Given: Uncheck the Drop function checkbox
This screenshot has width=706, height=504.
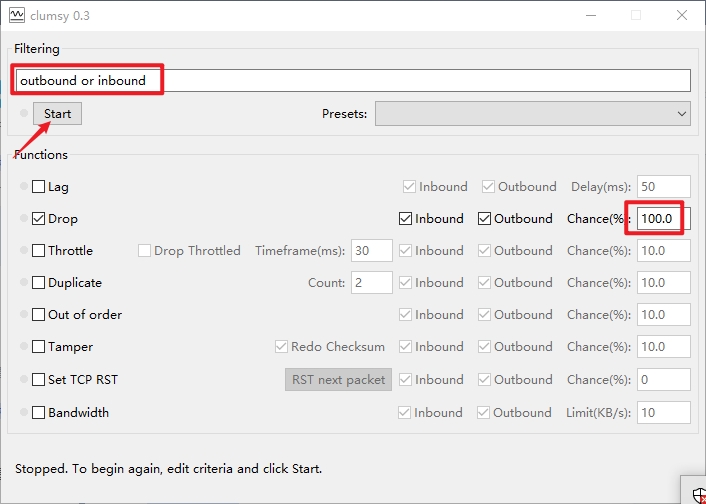Looking at the screenshot, I should click(39, 219).
